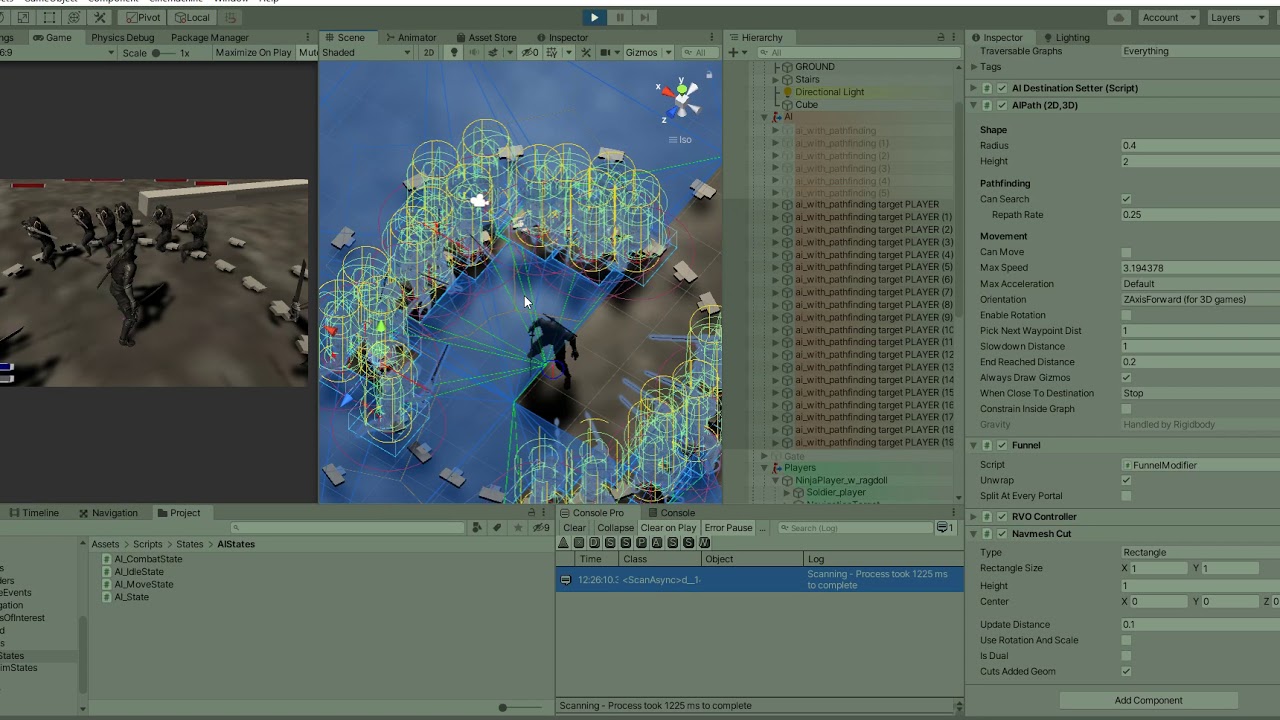
Task: Open the When Close To Destination dropdown
Action: pos(1200,394)
